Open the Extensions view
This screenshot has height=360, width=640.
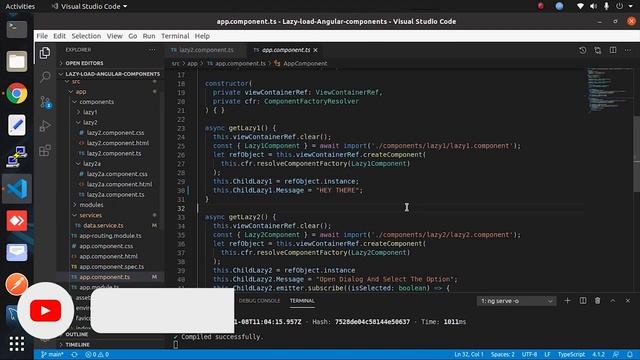(45, 150)
